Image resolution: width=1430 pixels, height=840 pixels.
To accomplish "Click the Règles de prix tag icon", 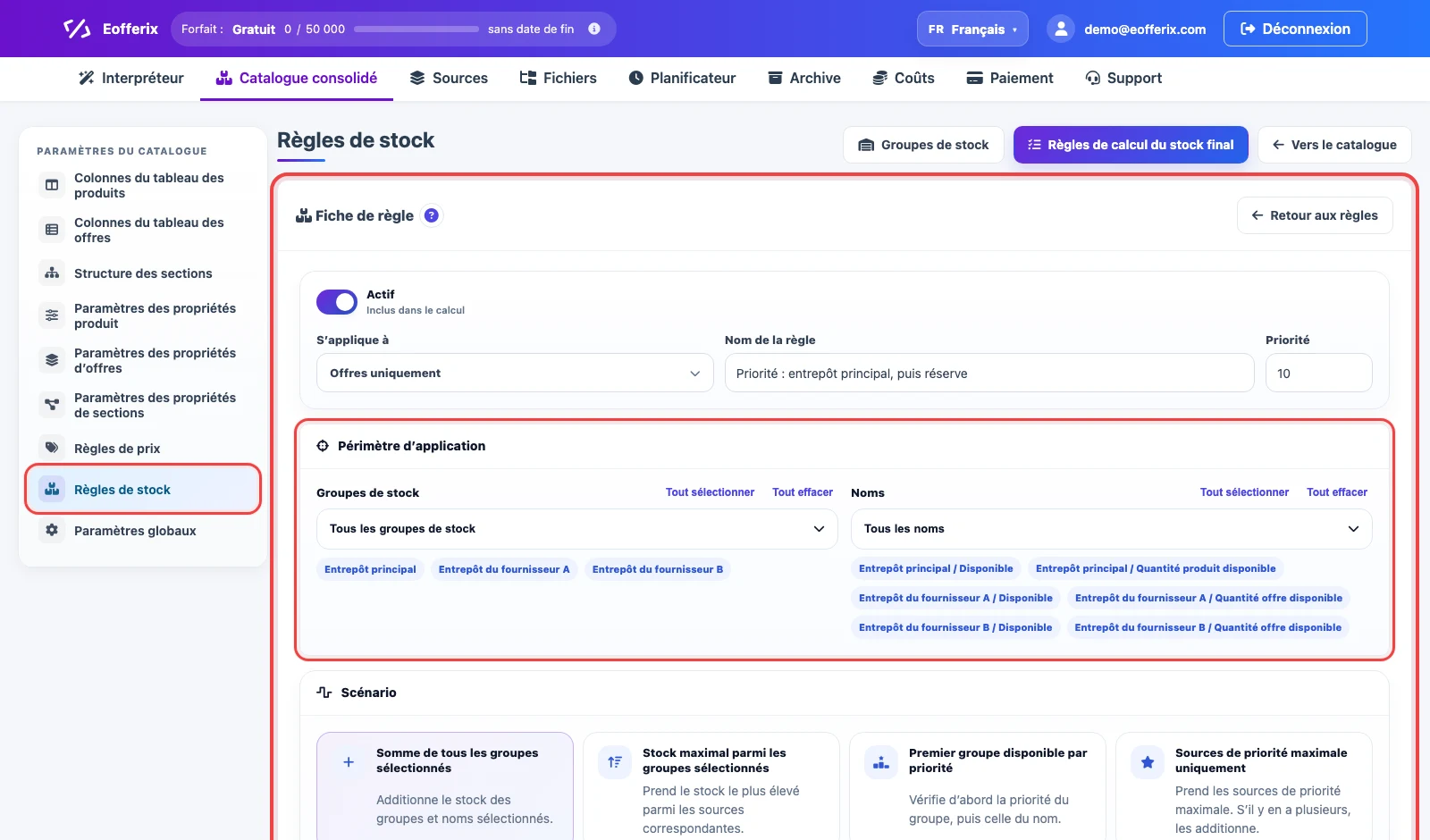I will (52, 448).
